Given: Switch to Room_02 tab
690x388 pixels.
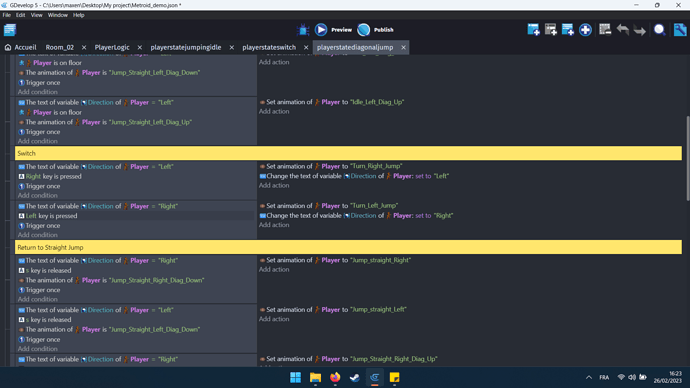Looking at the screenshot, I should coord(59,47).
